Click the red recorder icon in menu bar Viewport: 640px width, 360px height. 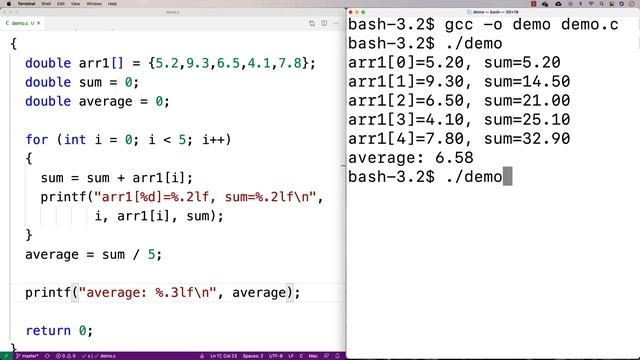point(533,4)
